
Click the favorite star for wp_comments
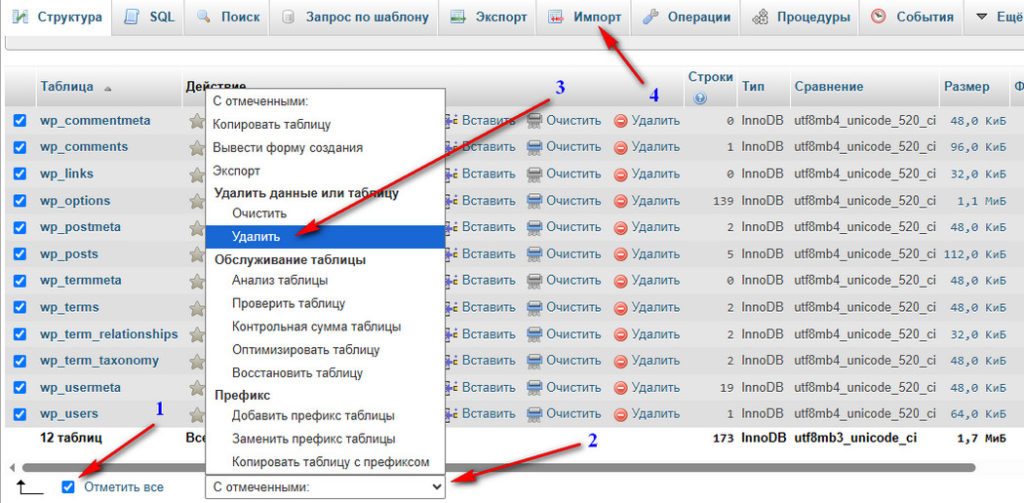197,148
